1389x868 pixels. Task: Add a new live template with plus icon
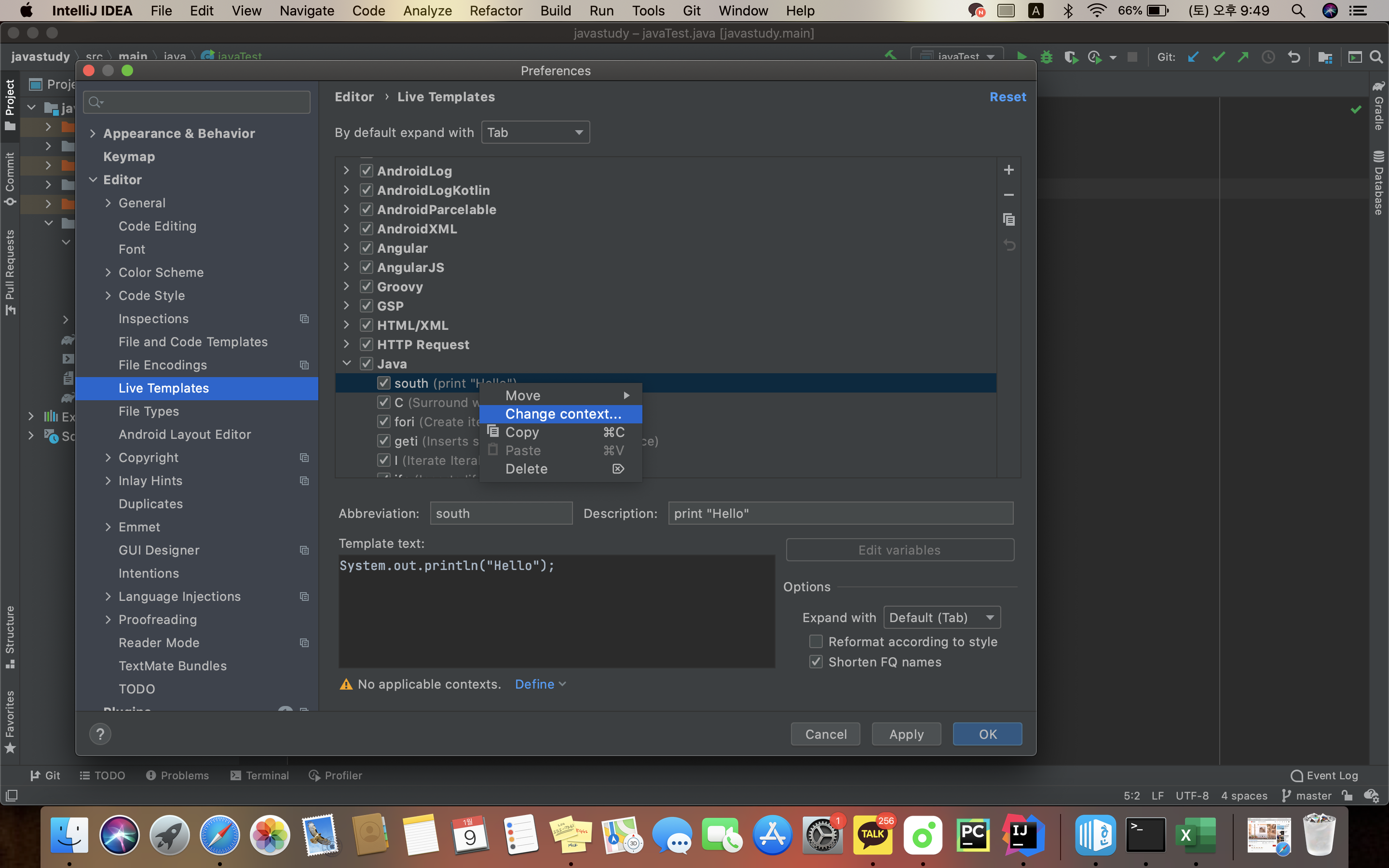coord(1008,170)
